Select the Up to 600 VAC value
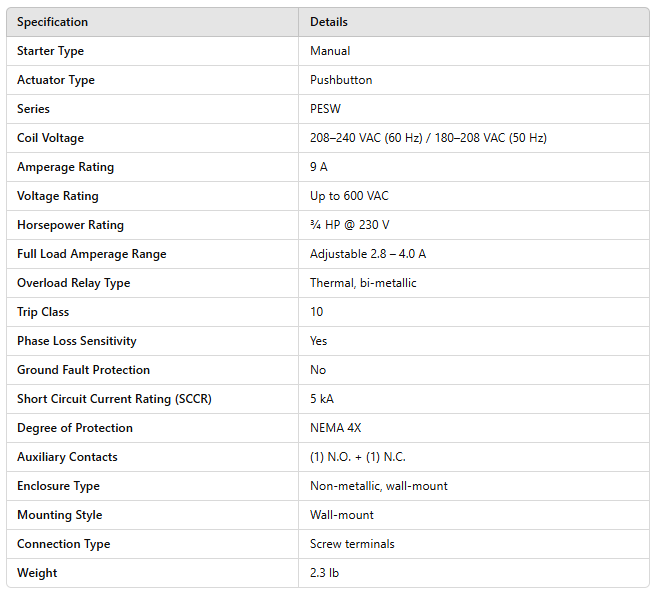This screenshot has width=659, height=594. coord(349,196)
